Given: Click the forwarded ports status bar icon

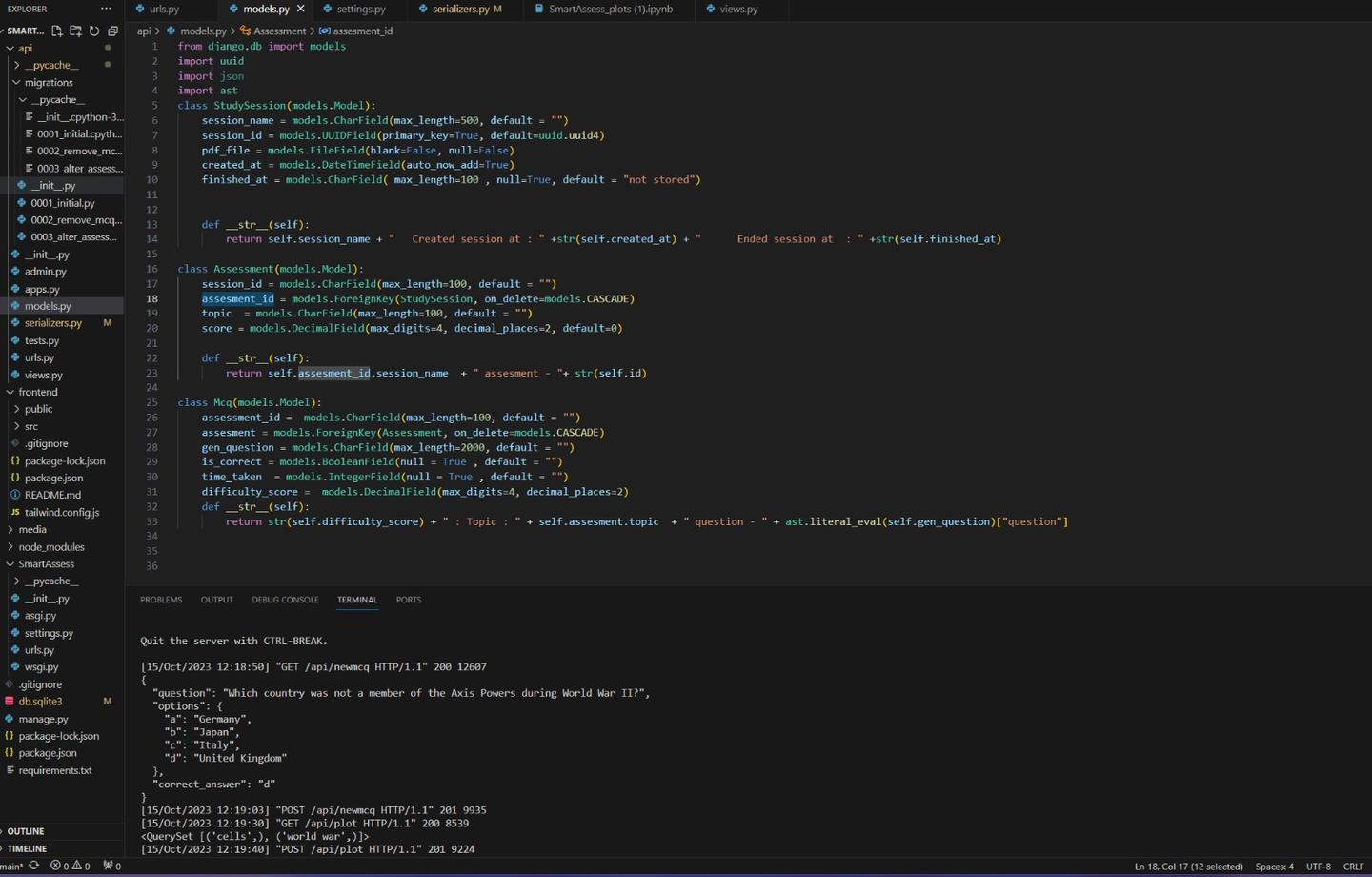Looking at the screenshot, I should [x=111, y=867].
